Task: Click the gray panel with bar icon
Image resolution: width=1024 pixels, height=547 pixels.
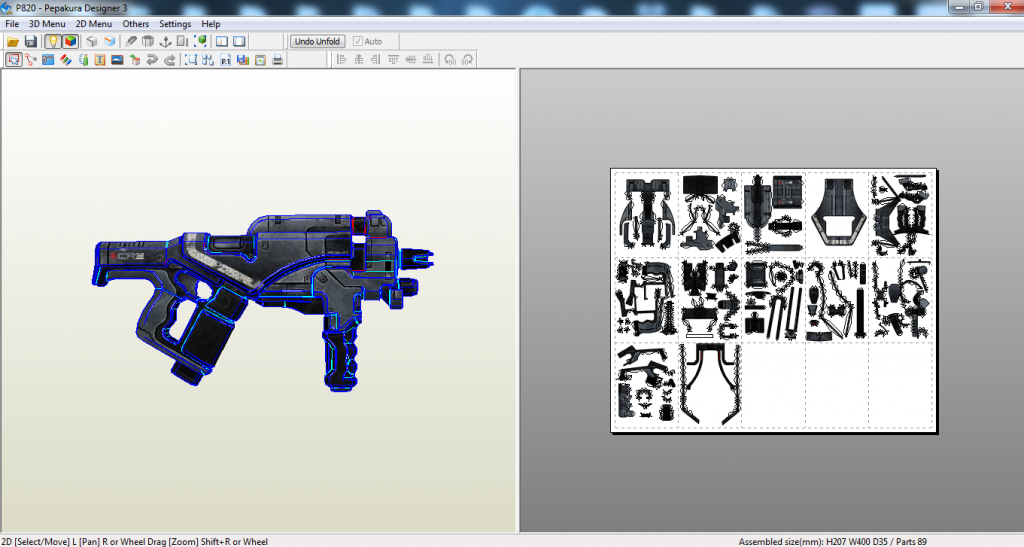Action: click(183, 41)
